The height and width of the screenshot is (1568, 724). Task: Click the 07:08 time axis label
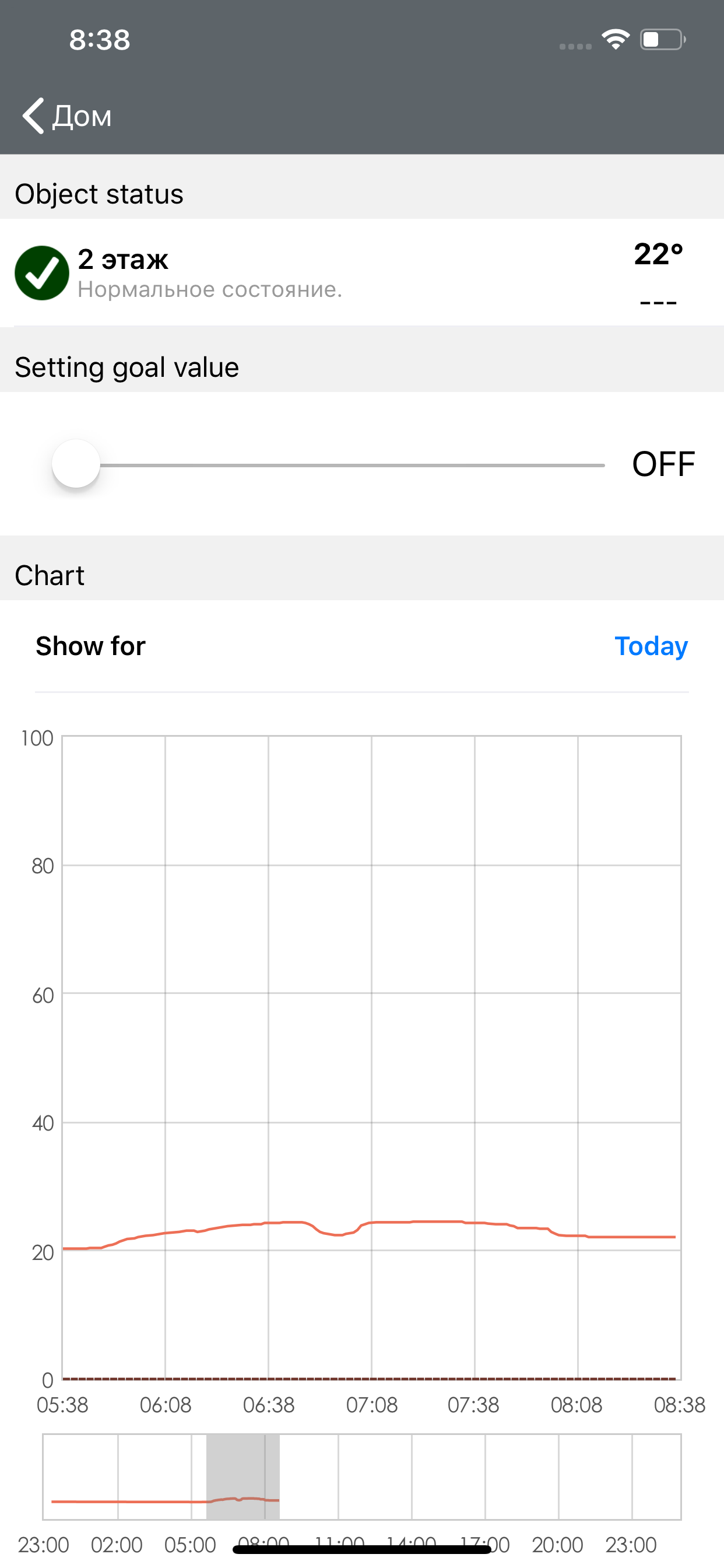[x=372, y=1405]
